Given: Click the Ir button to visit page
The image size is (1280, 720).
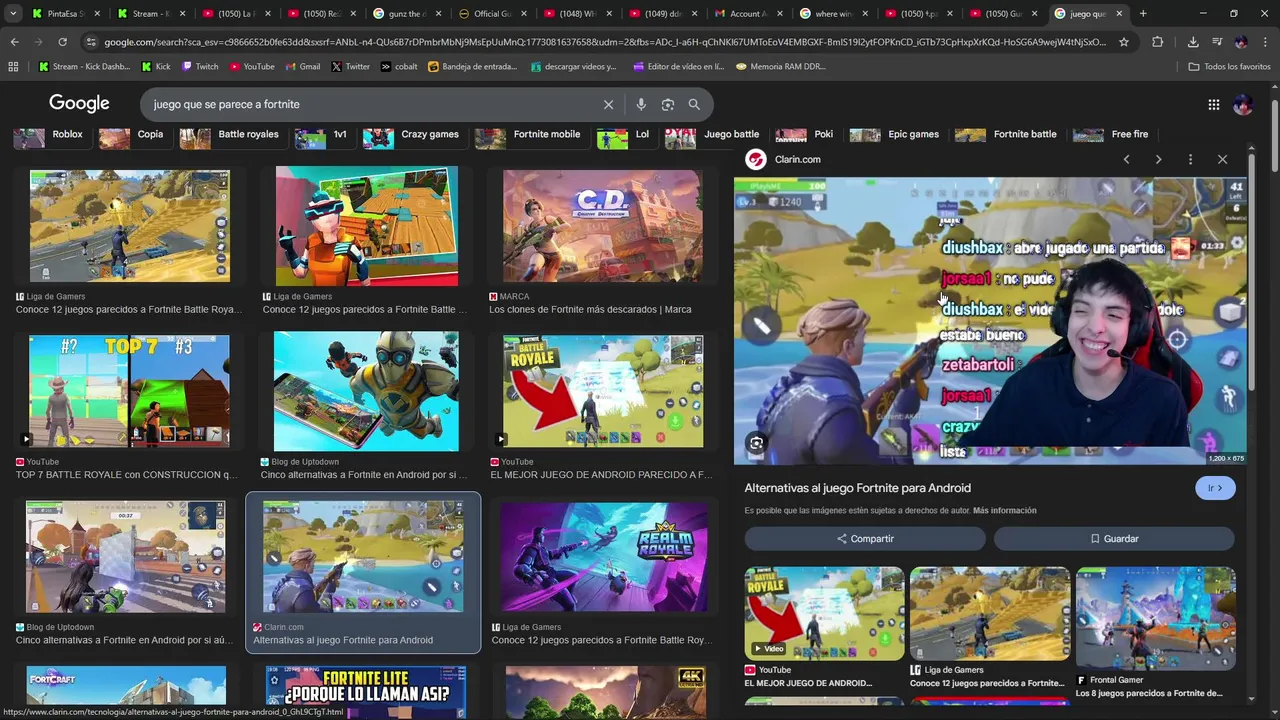Looking at the screenshot, I should pos(1215,488).
